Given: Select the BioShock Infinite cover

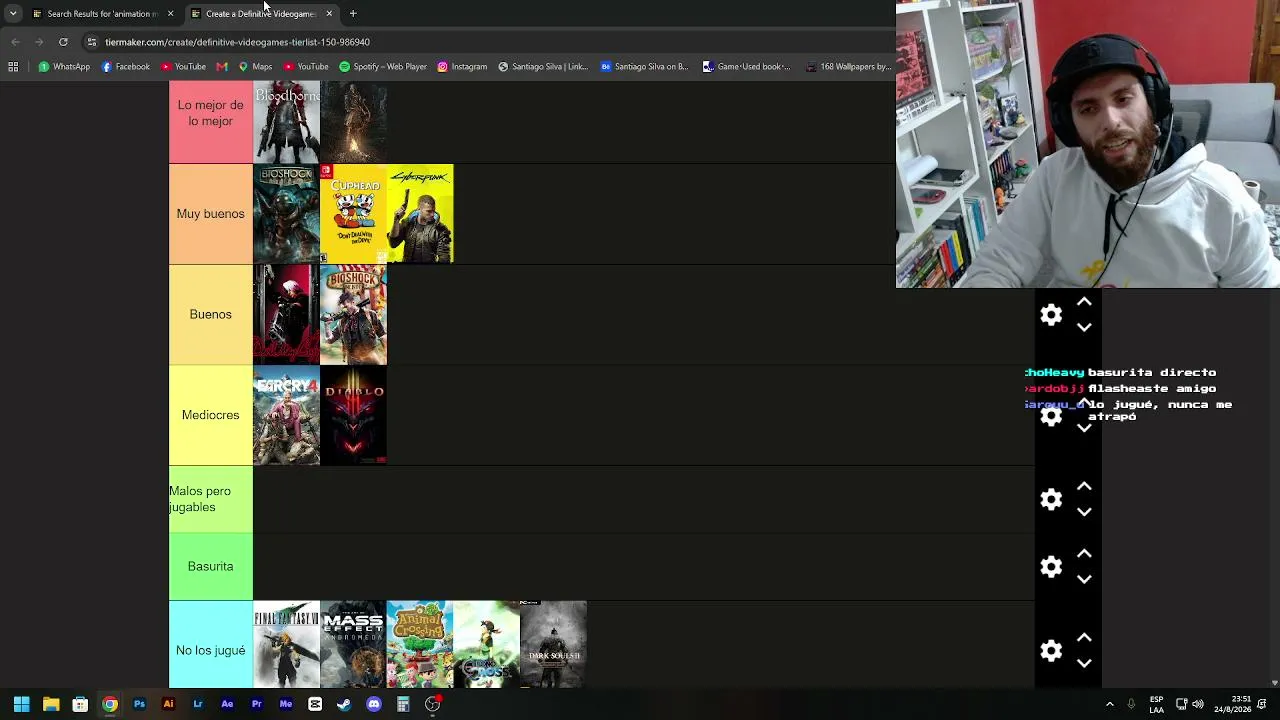Looking at the screenshot, I should click(353, 314).
